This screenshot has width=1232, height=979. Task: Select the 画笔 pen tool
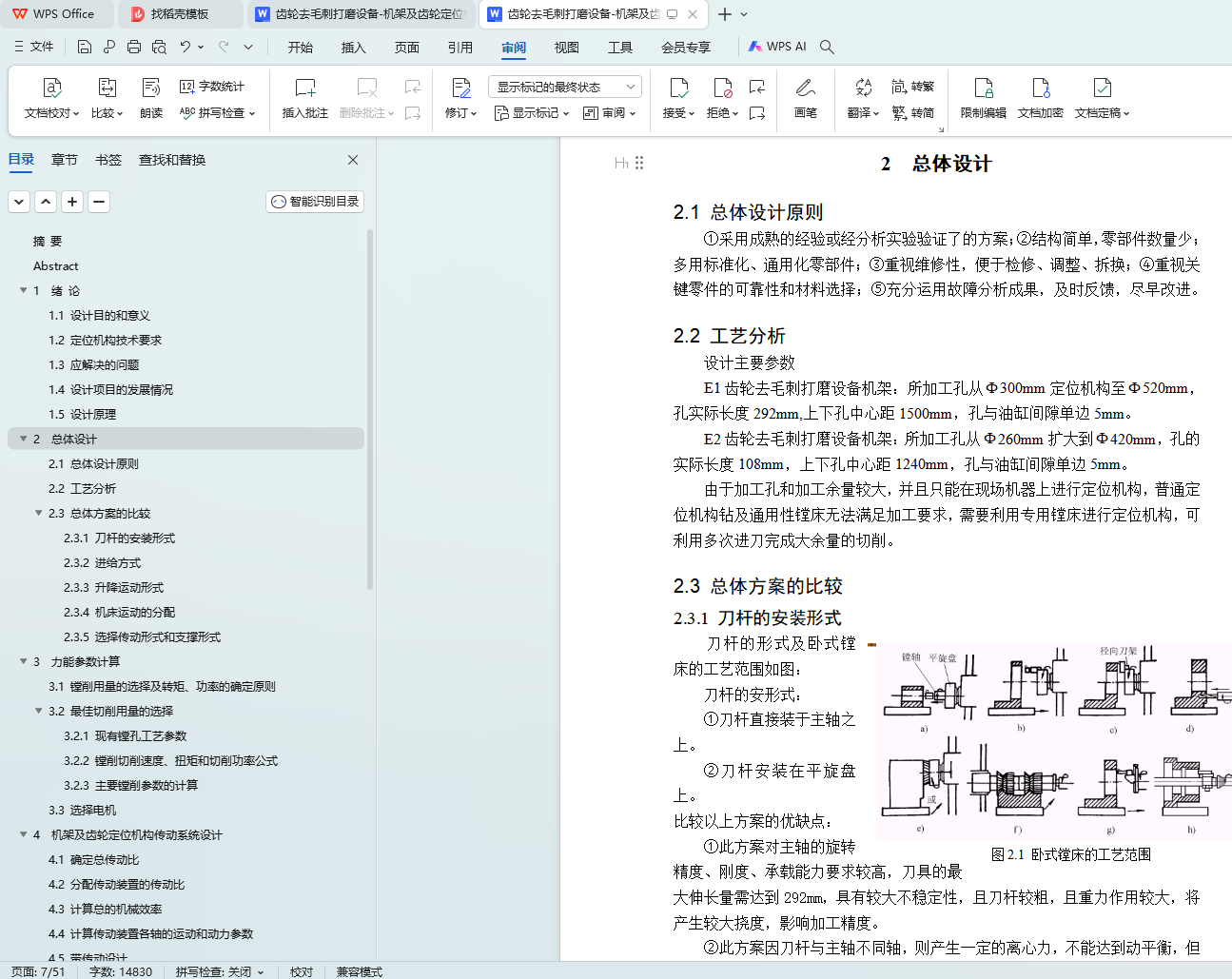pos(806,99)
